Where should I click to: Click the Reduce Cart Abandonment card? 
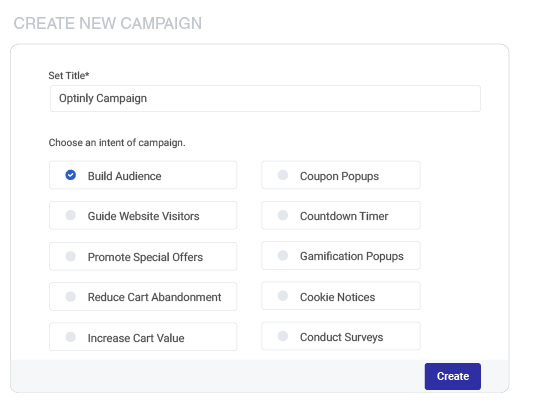click(x=143, y=296)
